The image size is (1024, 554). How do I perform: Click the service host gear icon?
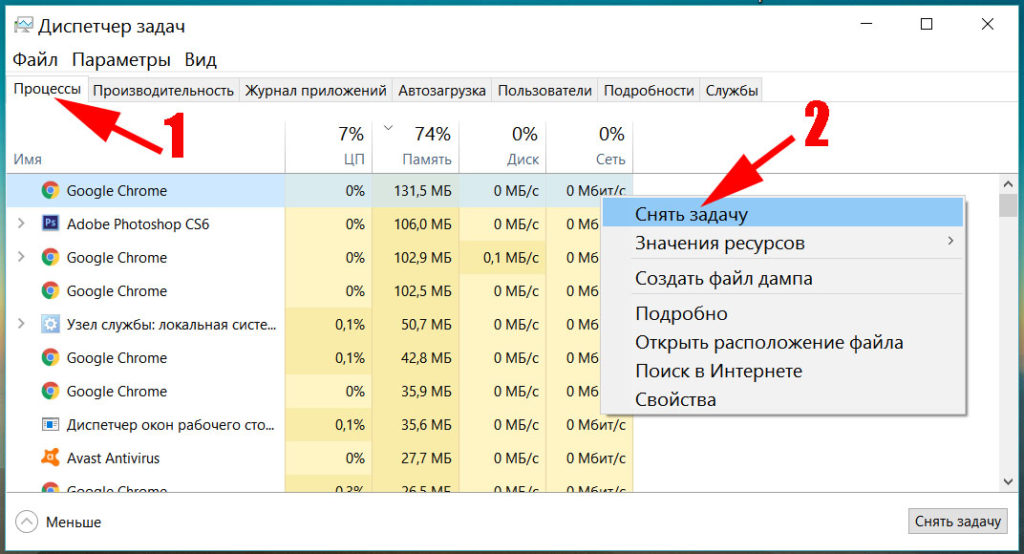(50, 324)
